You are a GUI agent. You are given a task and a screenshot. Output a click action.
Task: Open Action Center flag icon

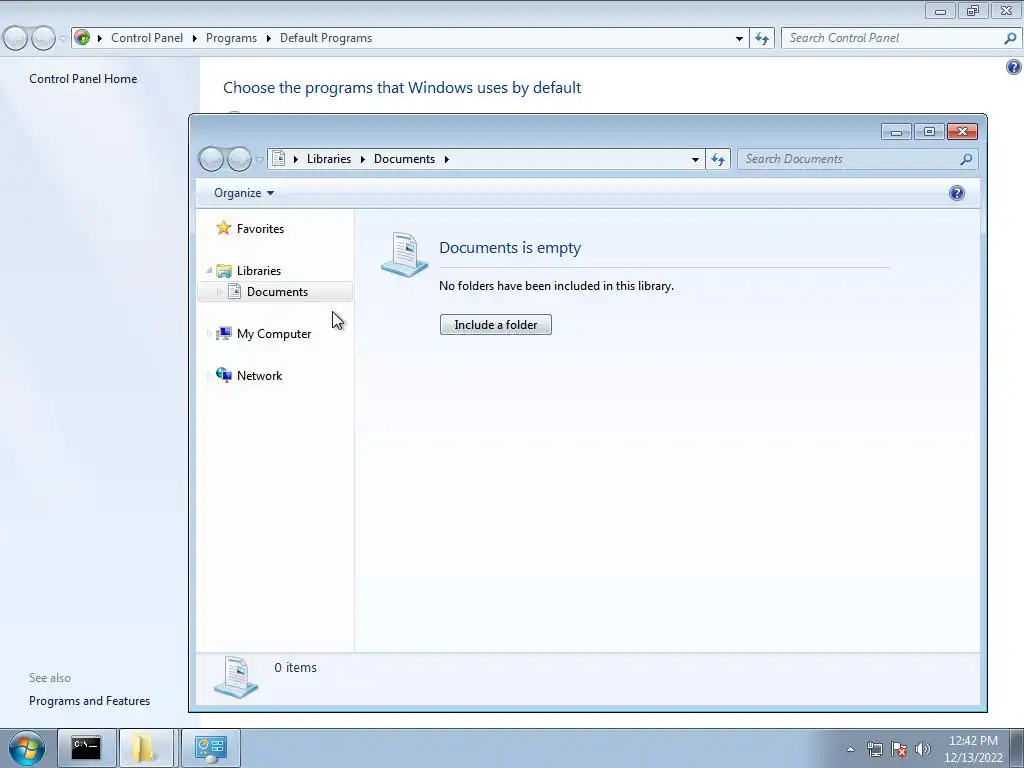click(x=899, y=749)
